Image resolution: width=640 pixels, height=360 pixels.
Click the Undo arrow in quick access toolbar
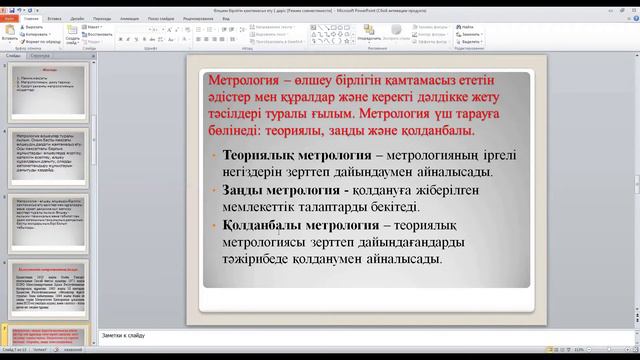19,11
